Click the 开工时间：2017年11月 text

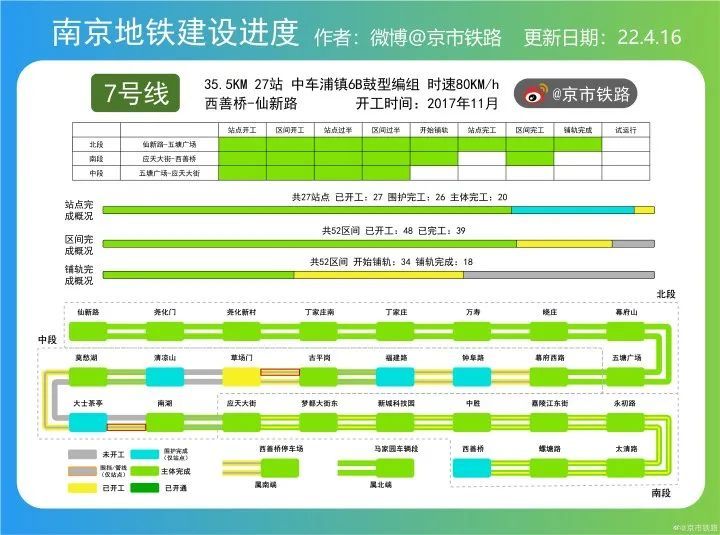coord(427,103)
